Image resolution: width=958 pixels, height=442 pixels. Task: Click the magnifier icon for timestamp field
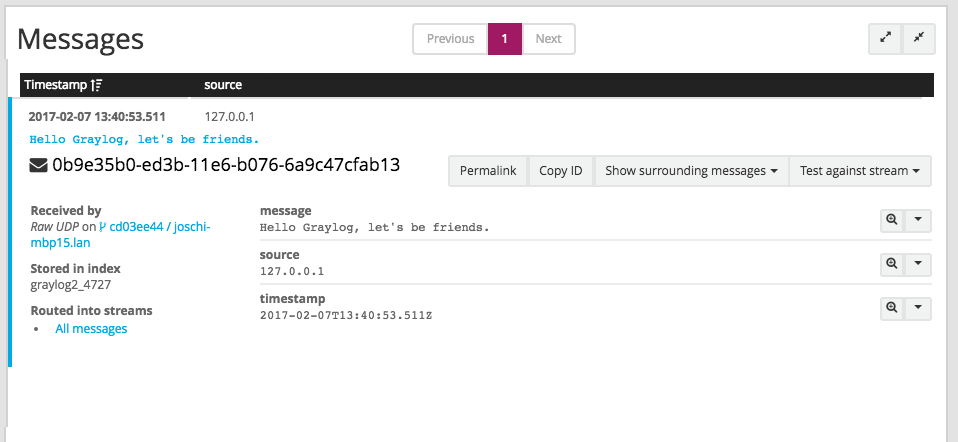coord(891,308)
